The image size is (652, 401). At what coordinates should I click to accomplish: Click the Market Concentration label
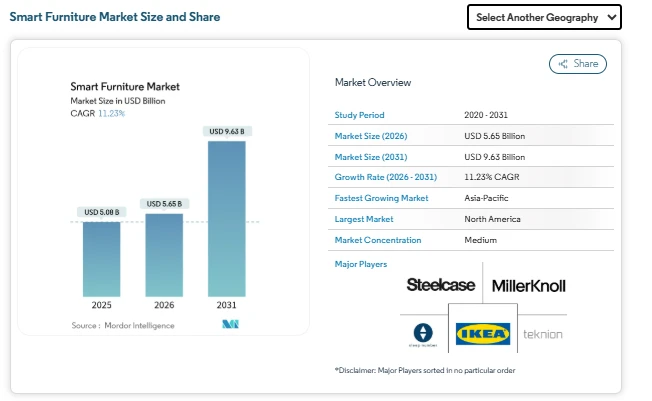pos(378,240)
